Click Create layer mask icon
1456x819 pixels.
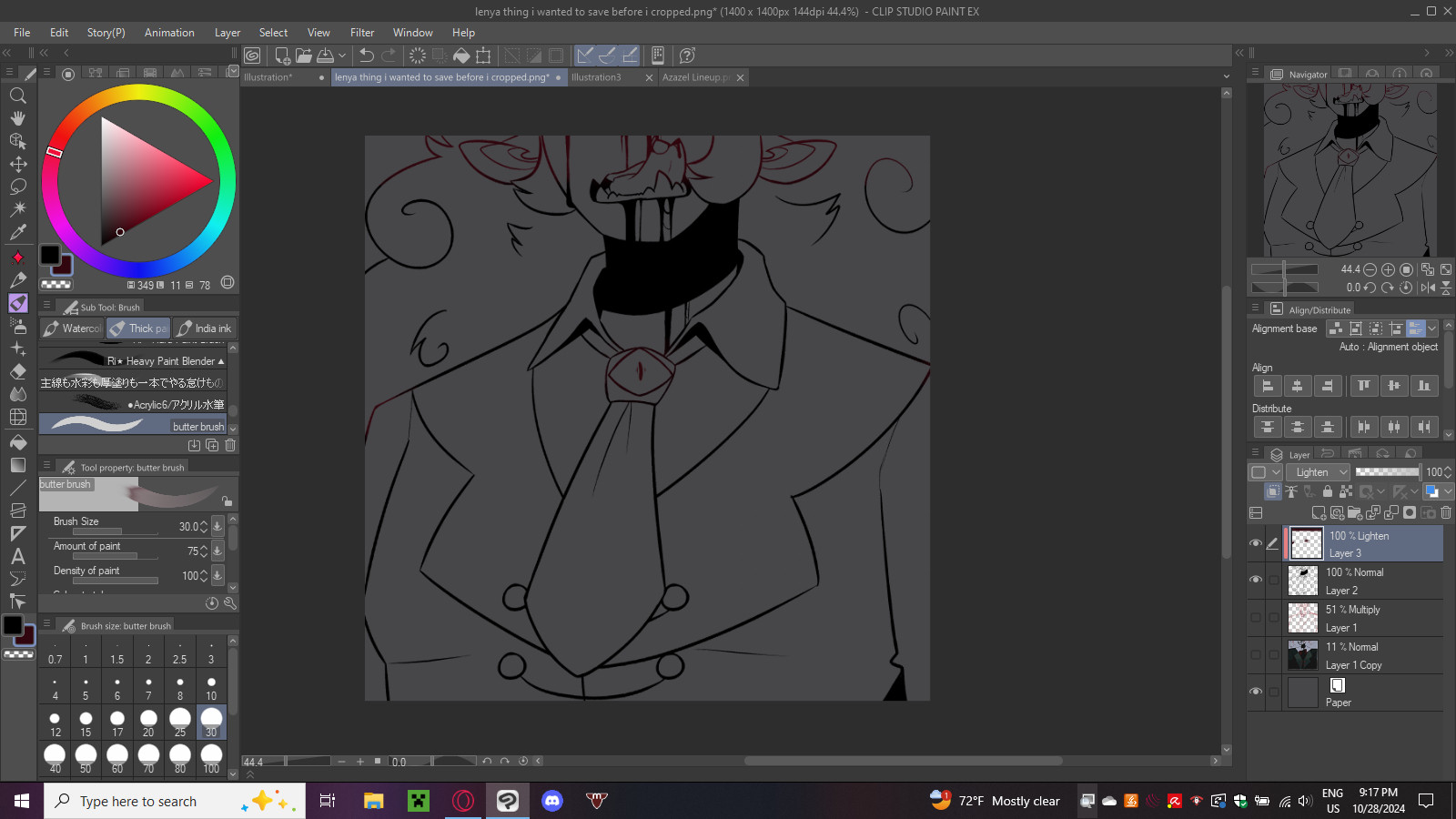click(x=1410, y=513)
